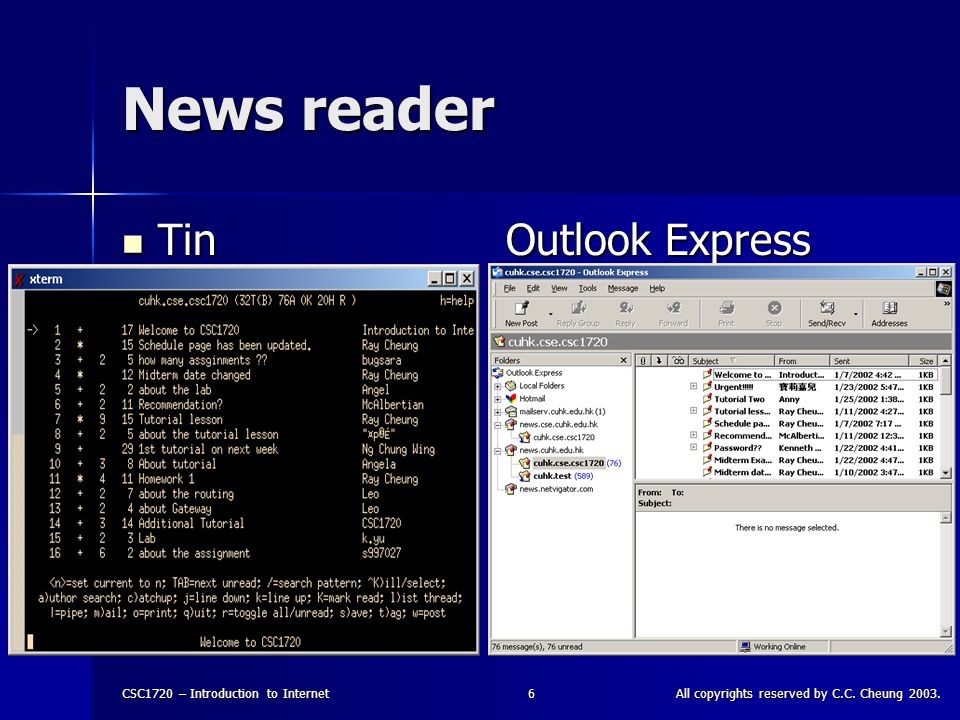This screenshot has width=960, height=720.
Task: Show more toolbar buttons via chevron
Action: click(947, 304)
